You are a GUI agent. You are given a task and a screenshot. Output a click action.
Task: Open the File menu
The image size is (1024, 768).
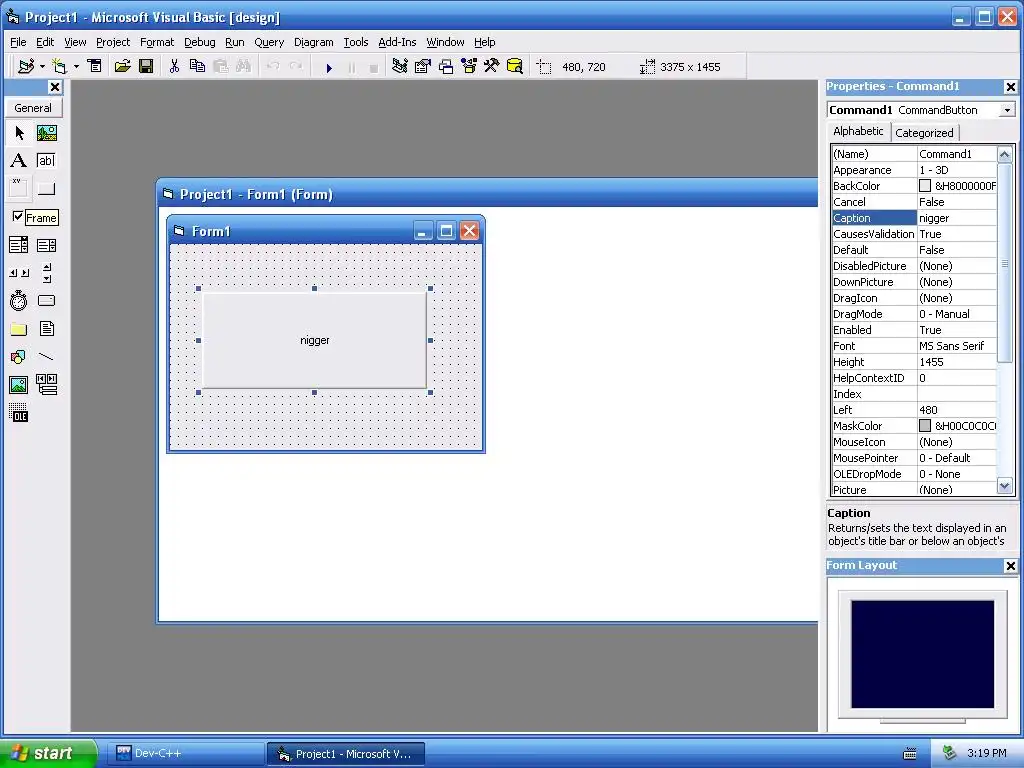18,42
